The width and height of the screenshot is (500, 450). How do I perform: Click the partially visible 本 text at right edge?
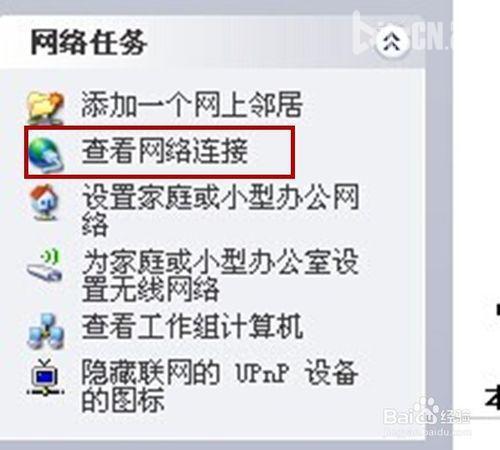492,396
